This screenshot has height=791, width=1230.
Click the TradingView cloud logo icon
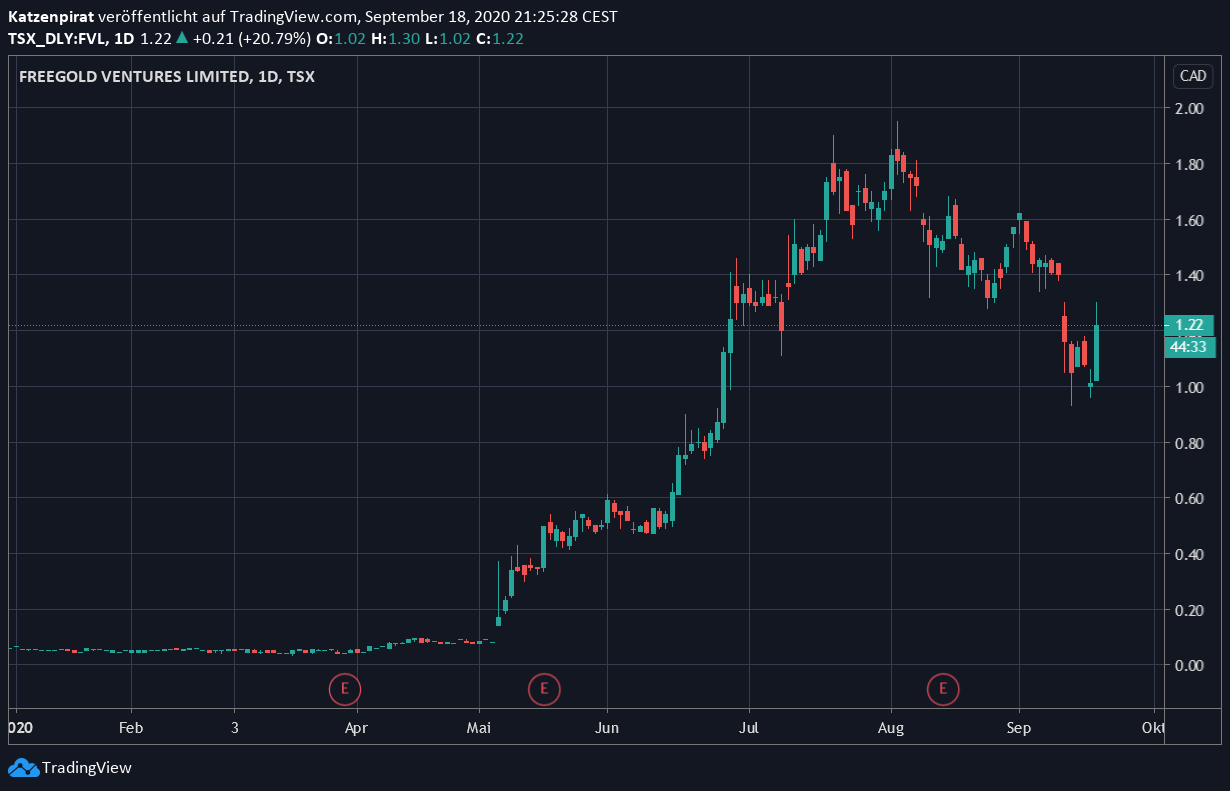coord(23,768)
